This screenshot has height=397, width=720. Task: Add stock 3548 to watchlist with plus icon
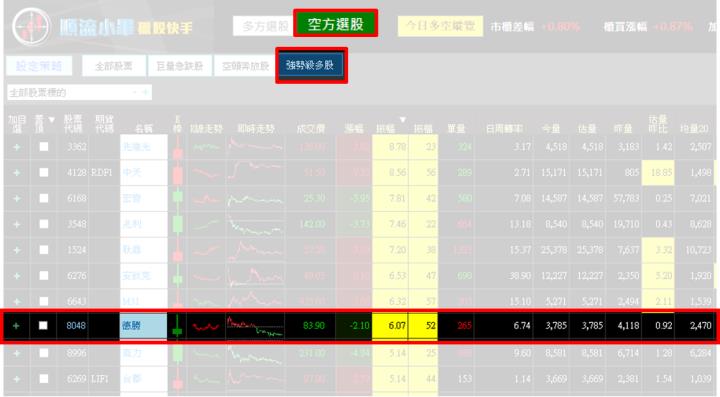(17, 224)
